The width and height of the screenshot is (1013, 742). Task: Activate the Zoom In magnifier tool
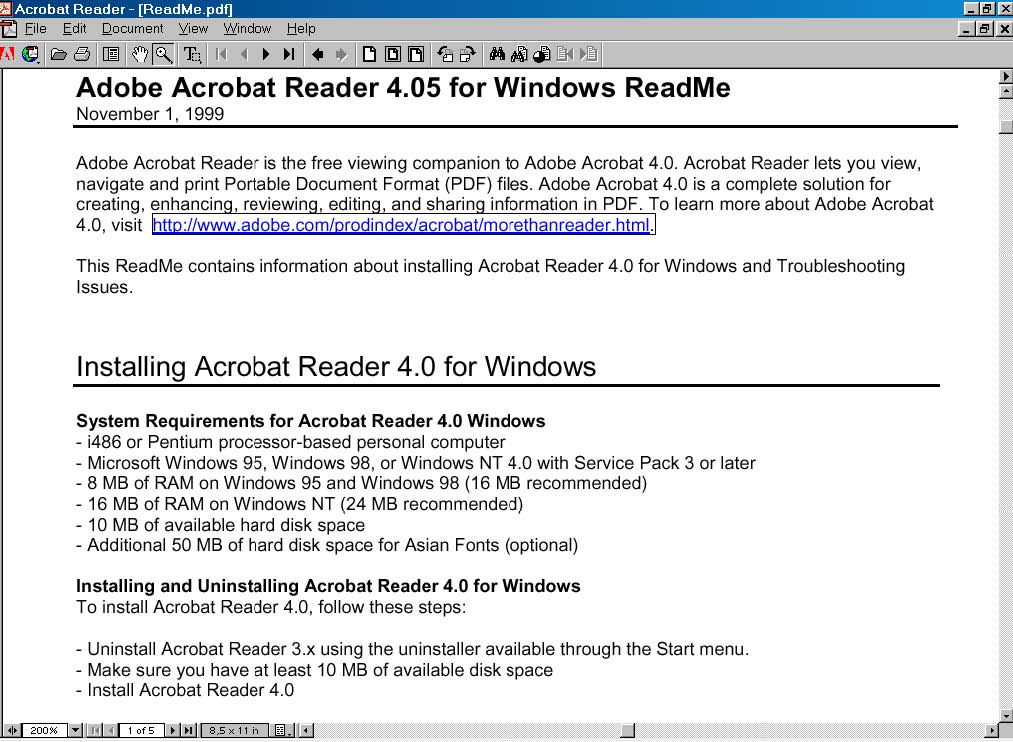click(x=162, y=54)
